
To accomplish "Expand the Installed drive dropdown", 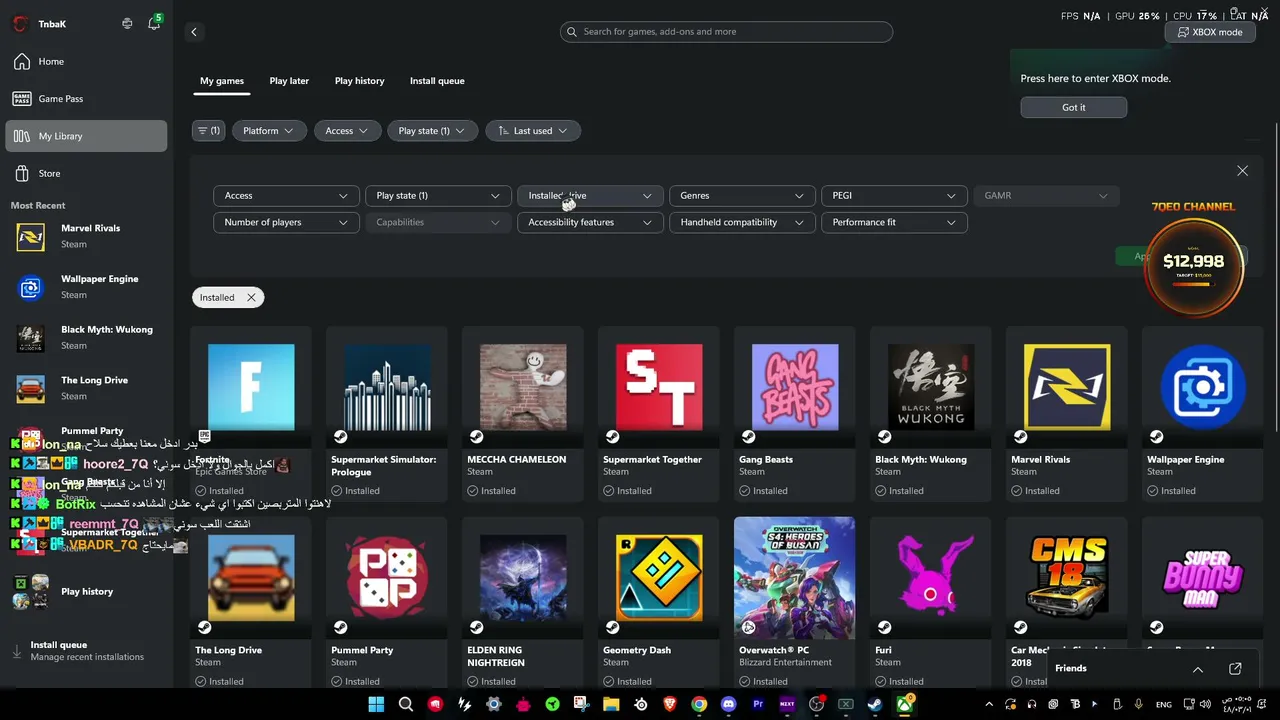I will pos(590,196).
